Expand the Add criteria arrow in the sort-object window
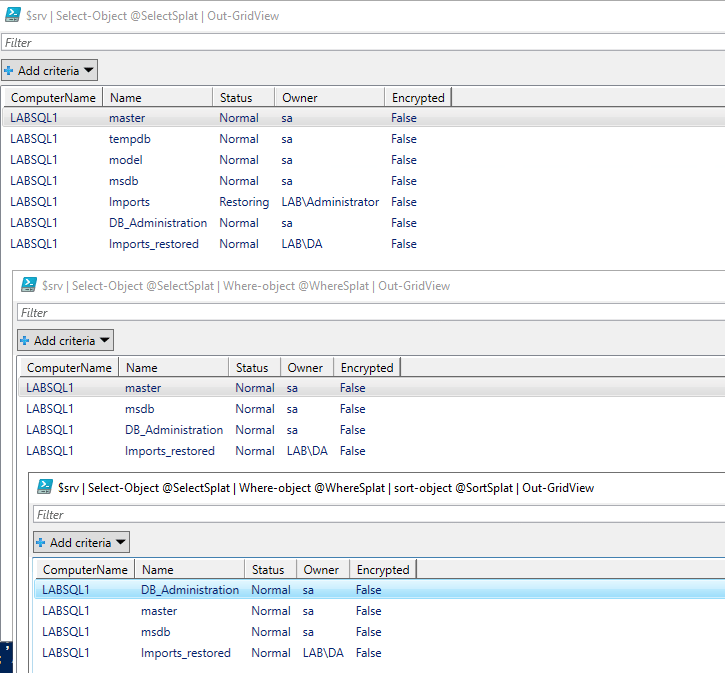725x673 pixels. pyautogui.click(x=120, y=543)
